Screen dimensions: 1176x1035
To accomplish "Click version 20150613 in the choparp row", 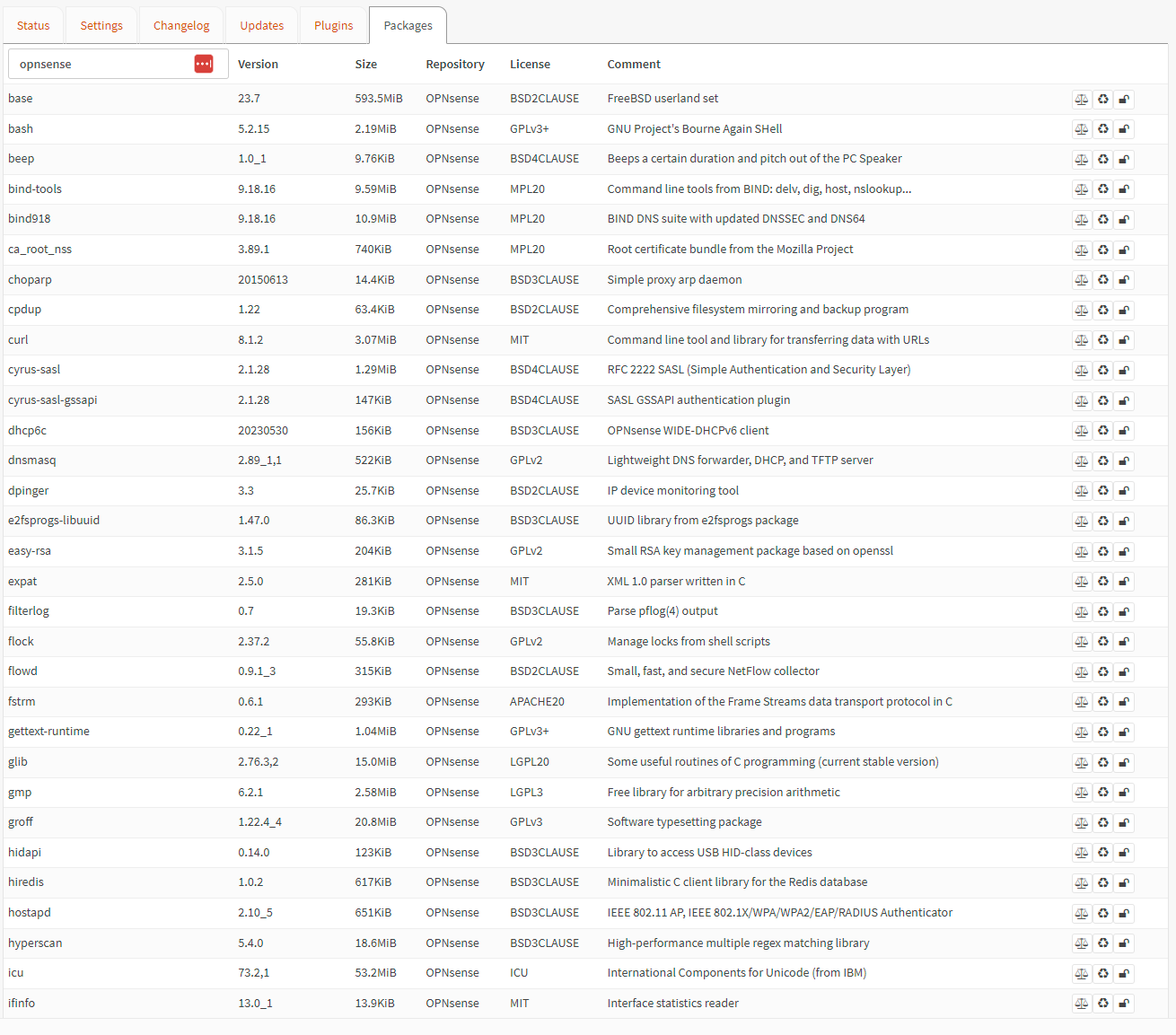I will point(263,279).
